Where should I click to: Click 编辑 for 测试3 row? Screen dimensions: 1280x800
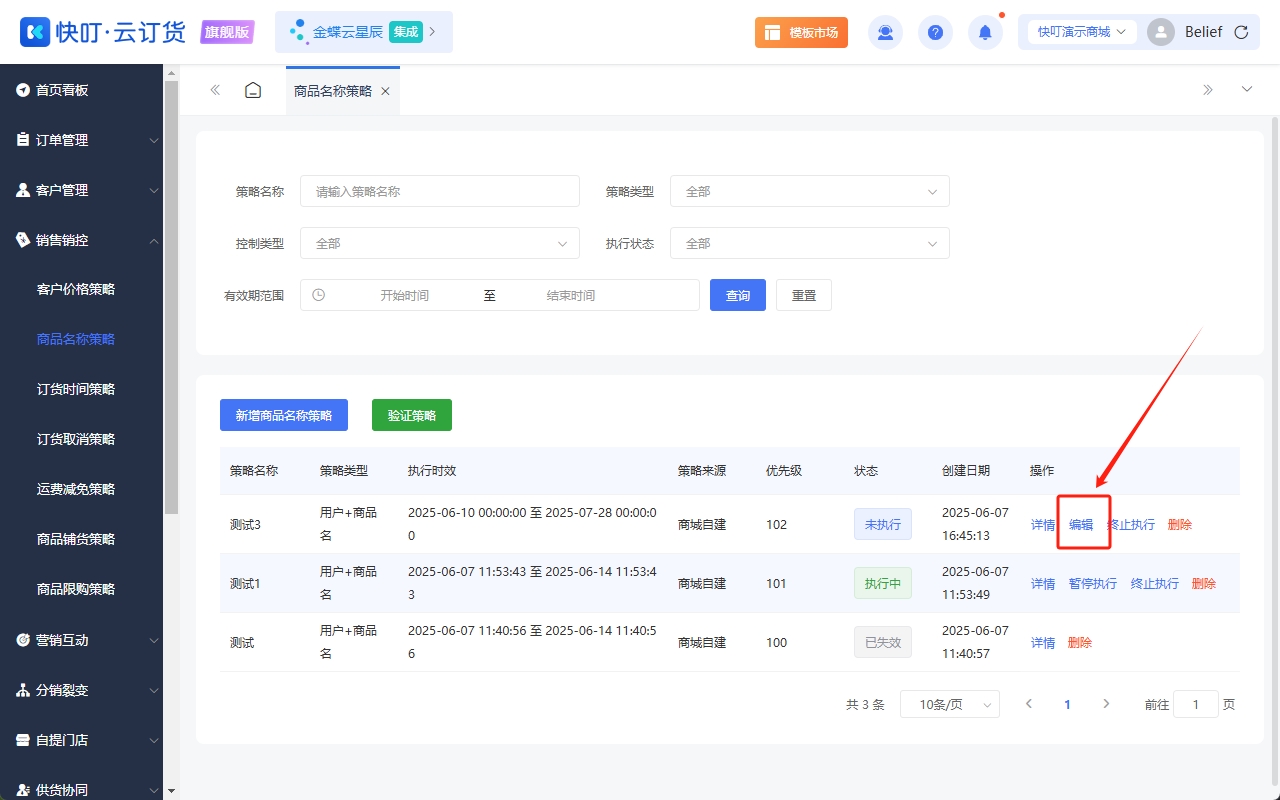(1081, 524)
